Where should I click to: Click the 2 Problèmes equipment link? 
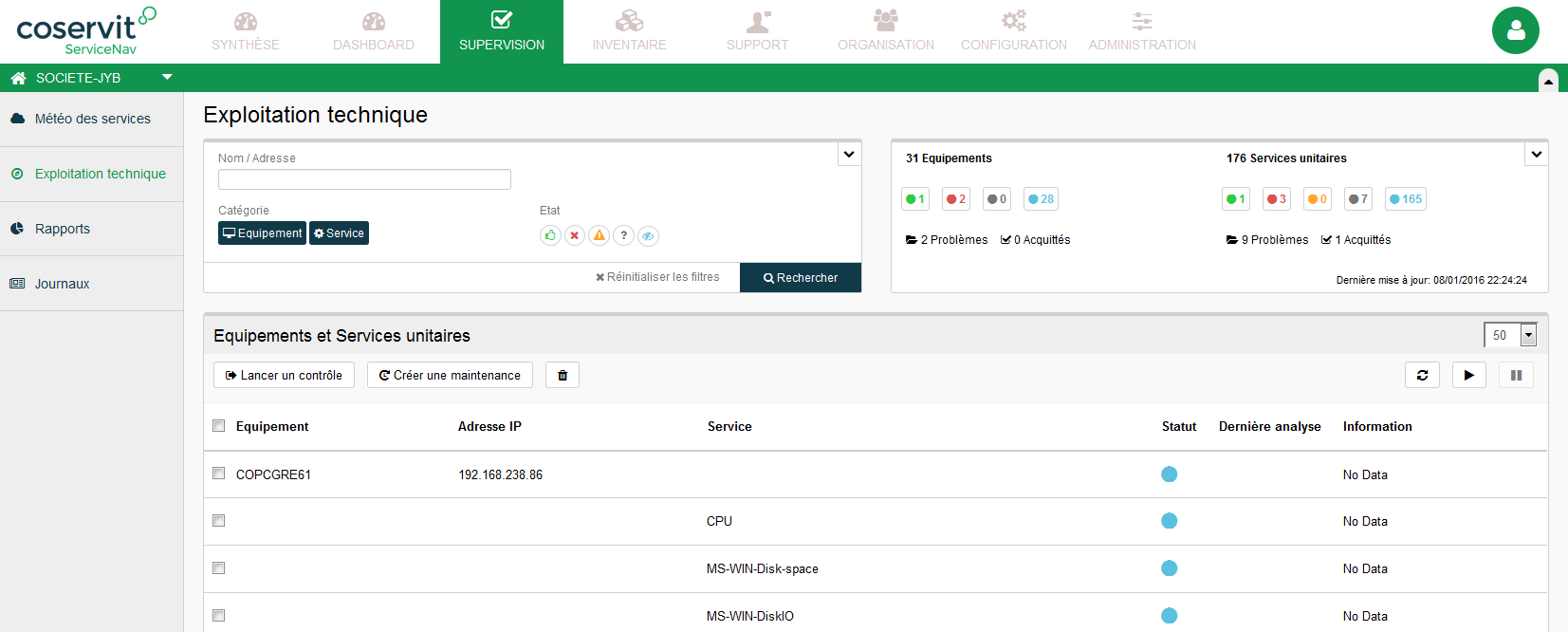(947, 240)
